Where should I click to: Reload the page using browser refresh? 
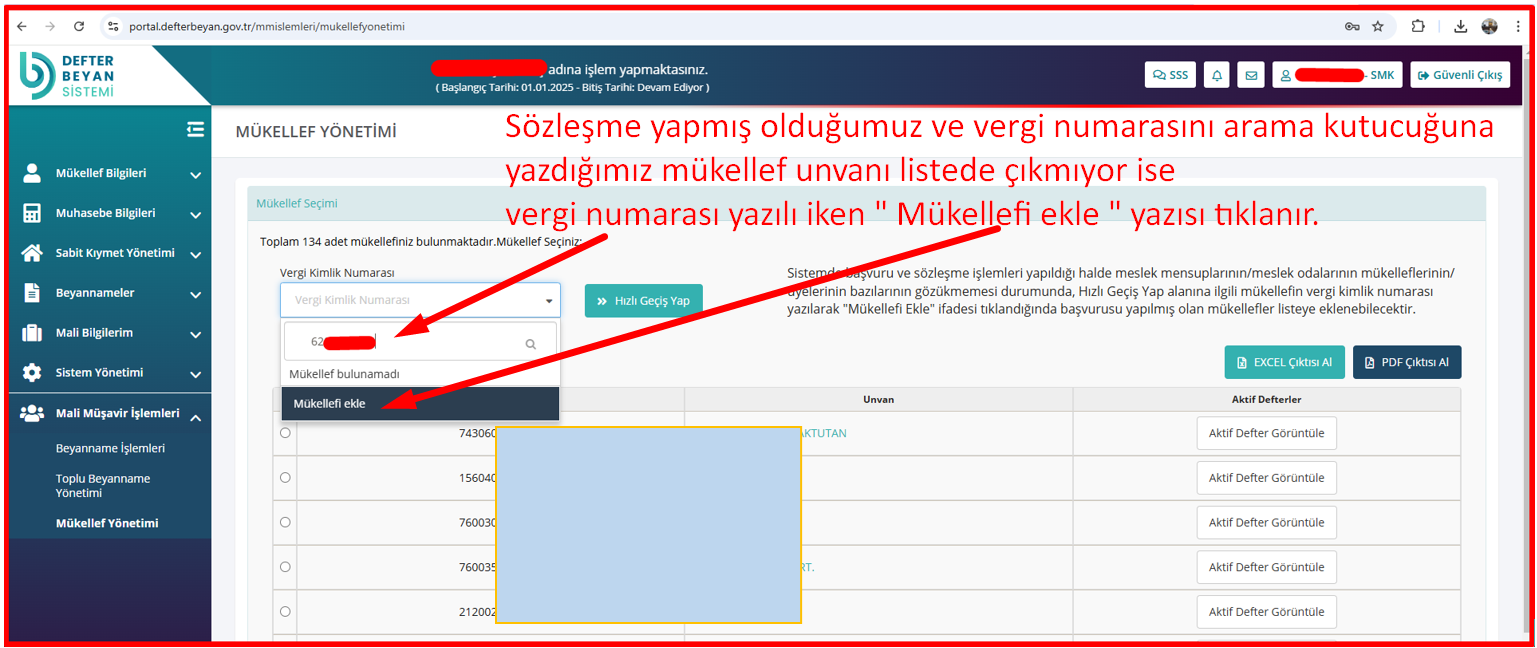[79, 26]
